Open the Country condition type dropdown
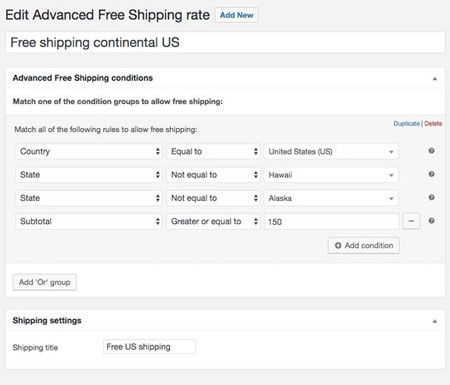The image size is (450, 385). (89, 151)
